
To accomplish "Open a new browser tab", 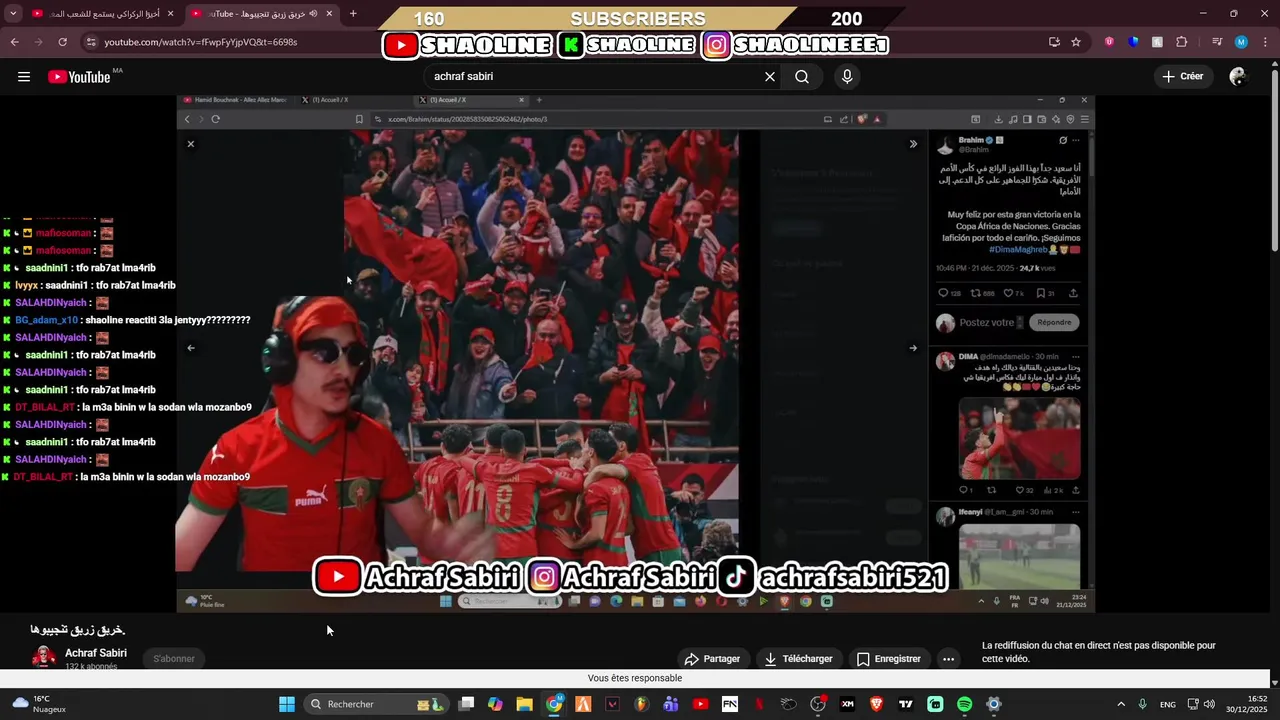I will (x=353, y=14).
